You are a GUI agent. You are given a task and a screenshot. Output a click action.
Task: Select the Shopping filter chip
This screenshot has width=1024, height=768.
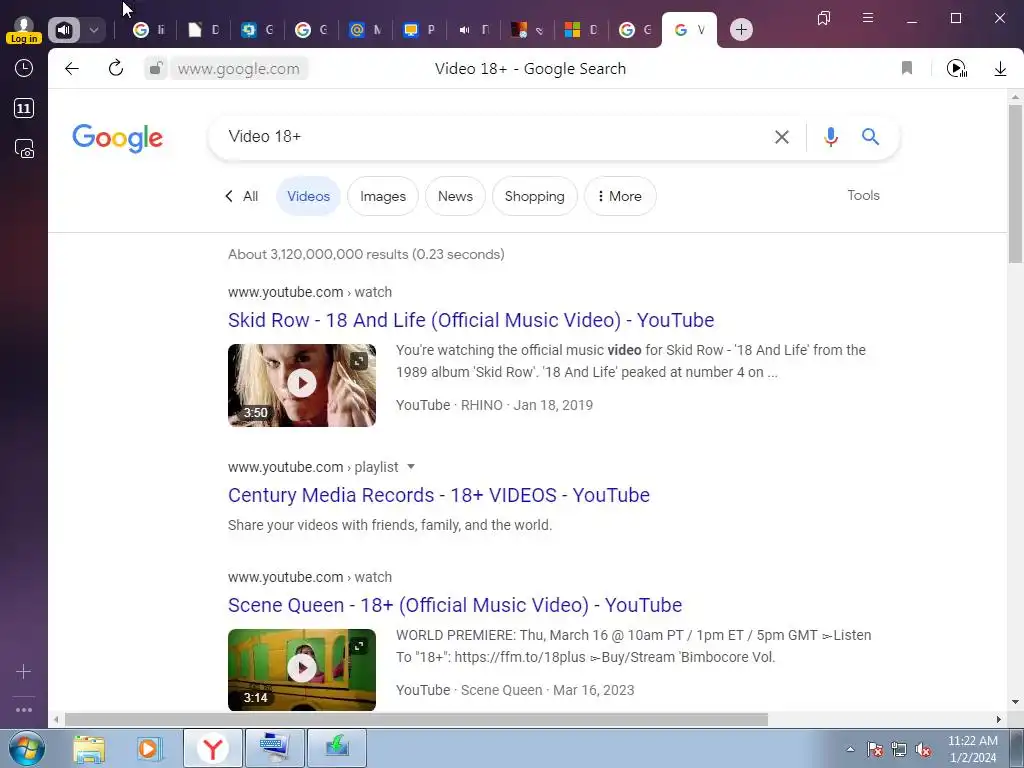tap(534, 196)
